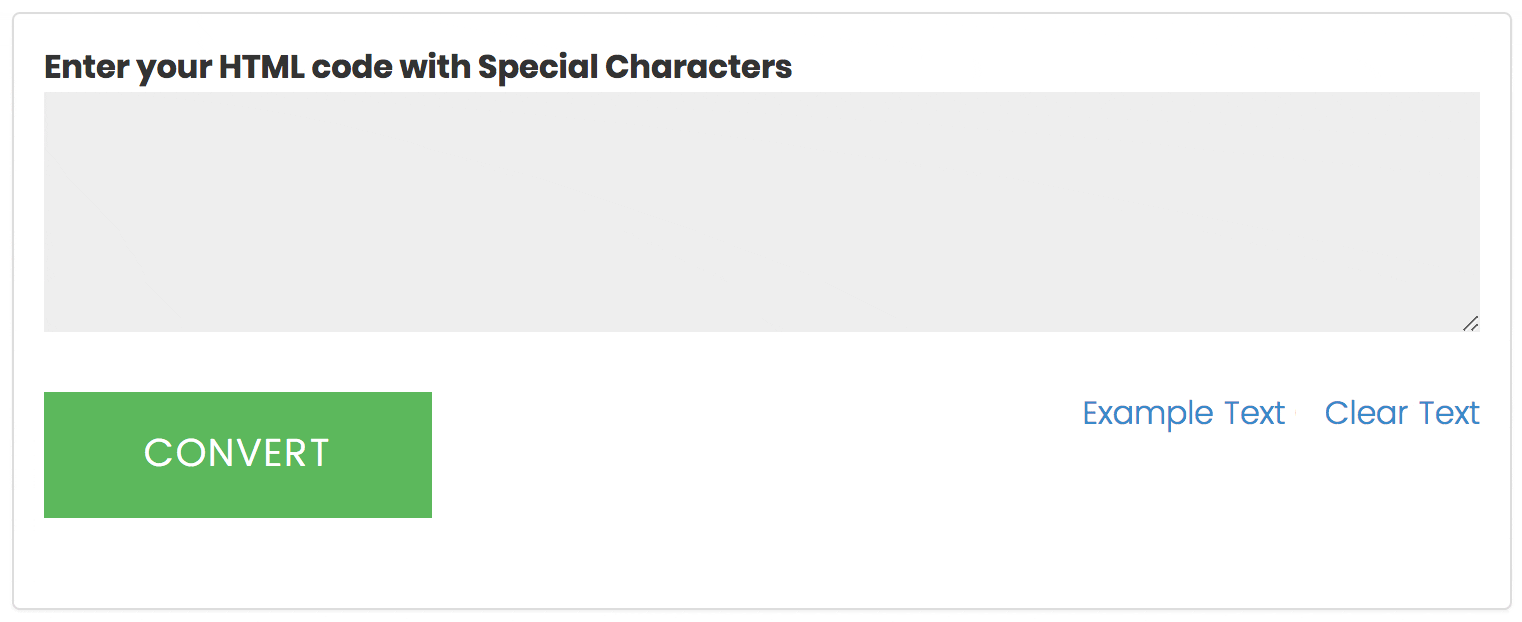The width and height of the screenshot is (1522, 622).
Task: Start conversion with the CONVERT button
Action: (x=237, y=454)
